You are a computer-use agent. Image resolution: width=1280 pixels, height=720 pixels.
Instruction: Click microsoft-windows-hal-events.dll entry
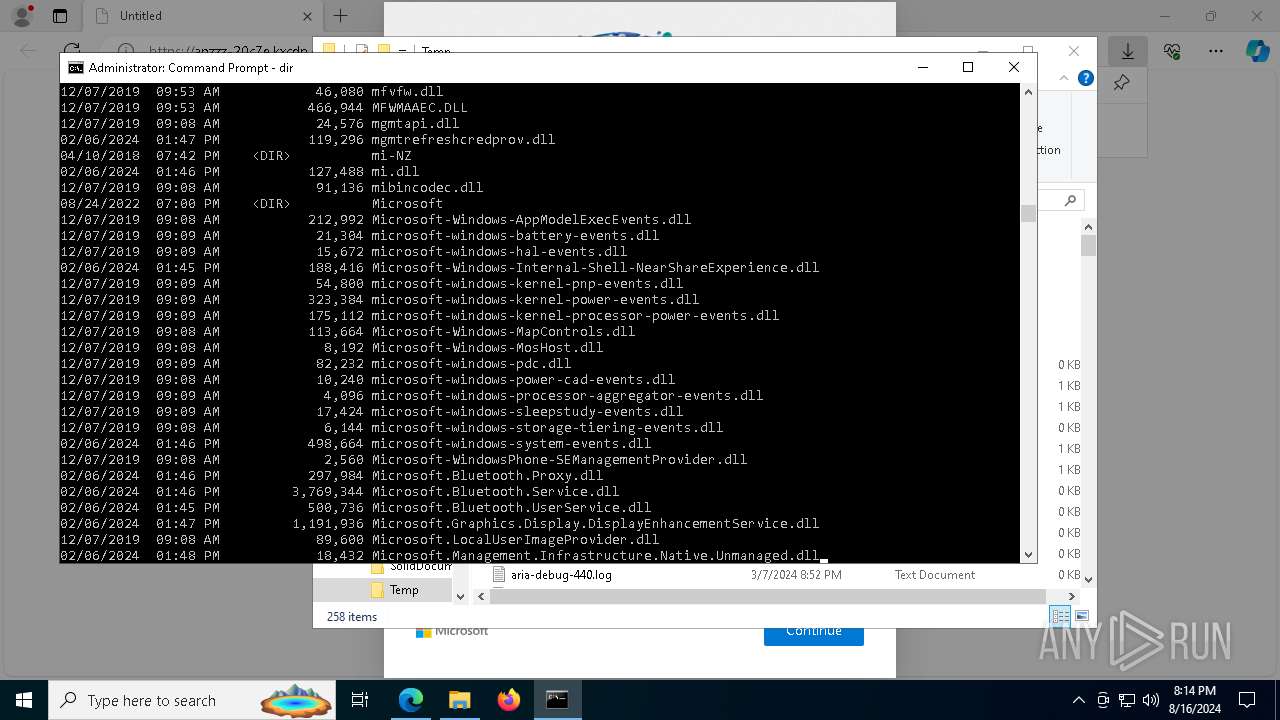click(x=499, y=251)
